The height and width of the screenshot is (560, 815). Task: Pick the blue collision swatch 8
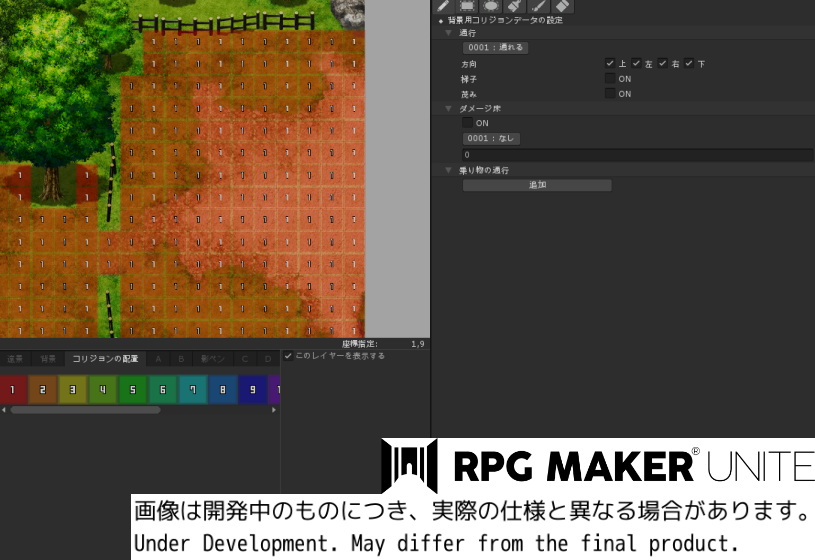tap(223, 389)
